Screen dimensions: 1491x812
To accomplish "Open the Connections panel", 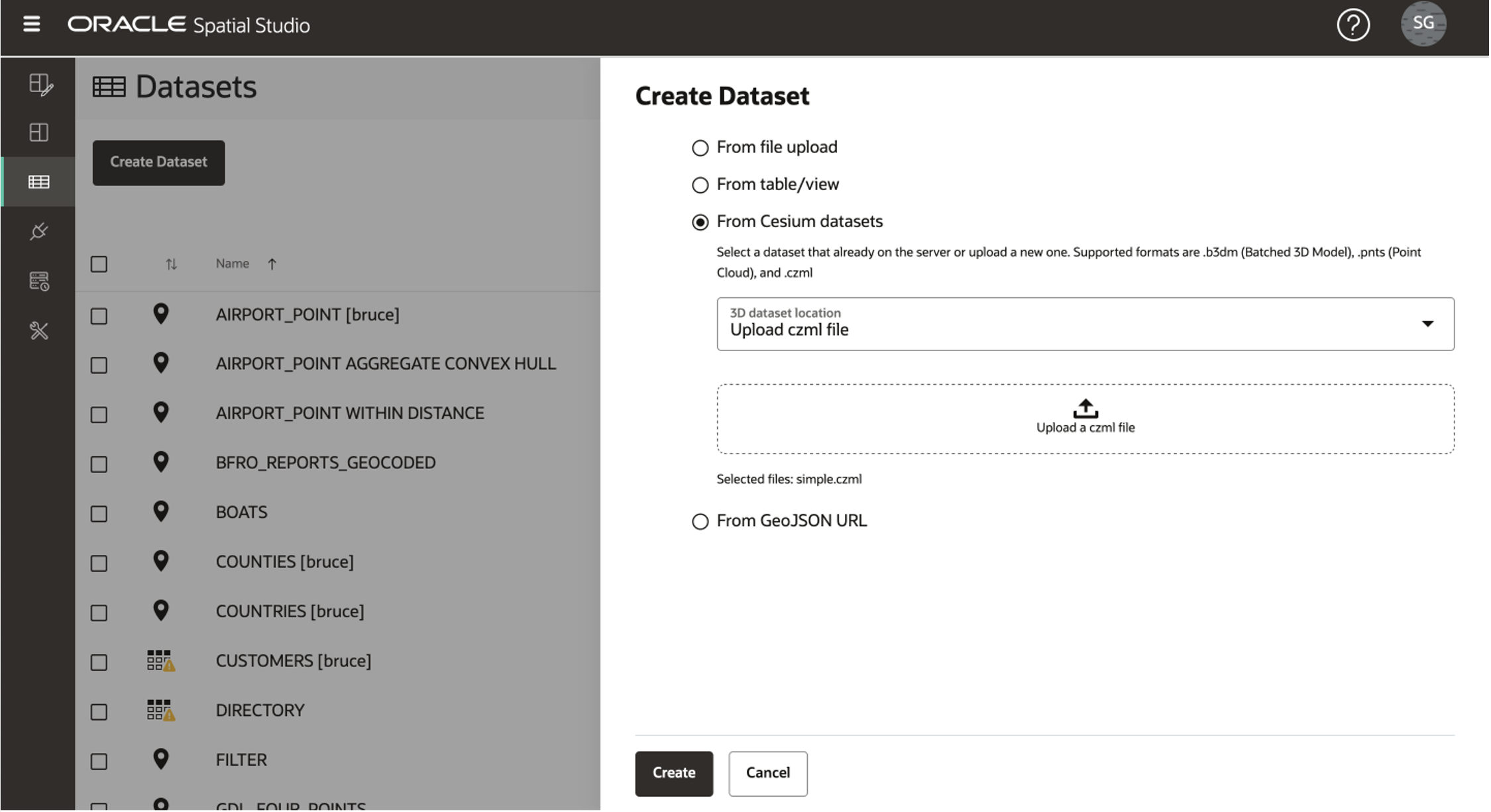I will point(38,231).
